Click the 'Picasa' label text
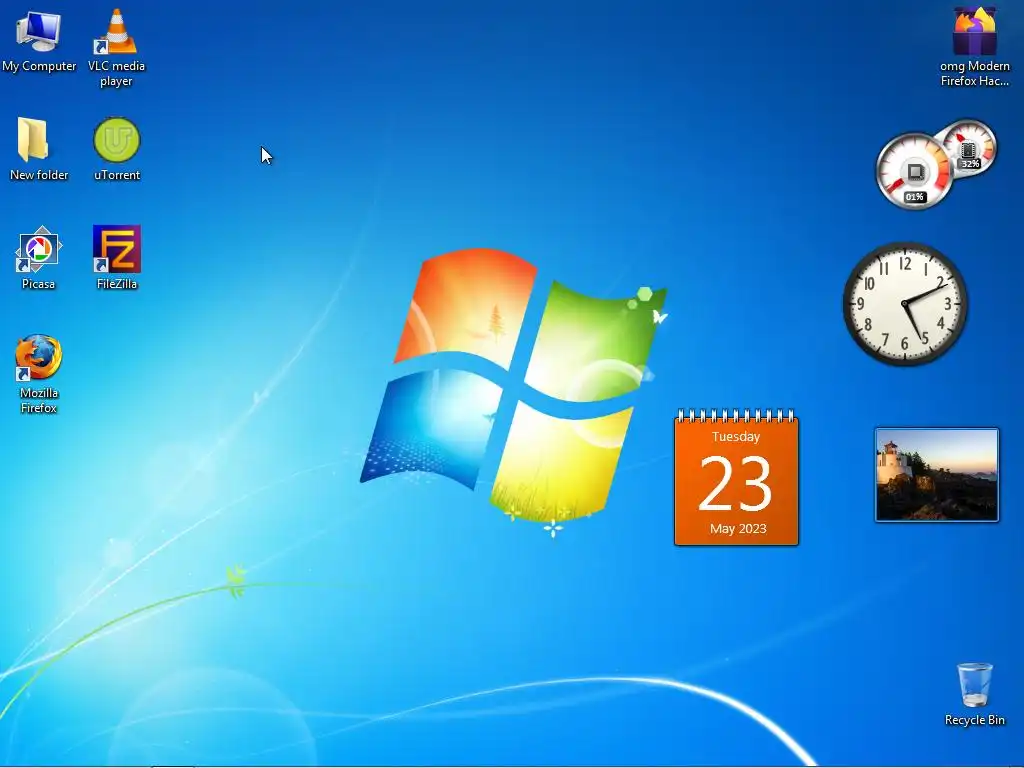 click(x=39, y=284)
